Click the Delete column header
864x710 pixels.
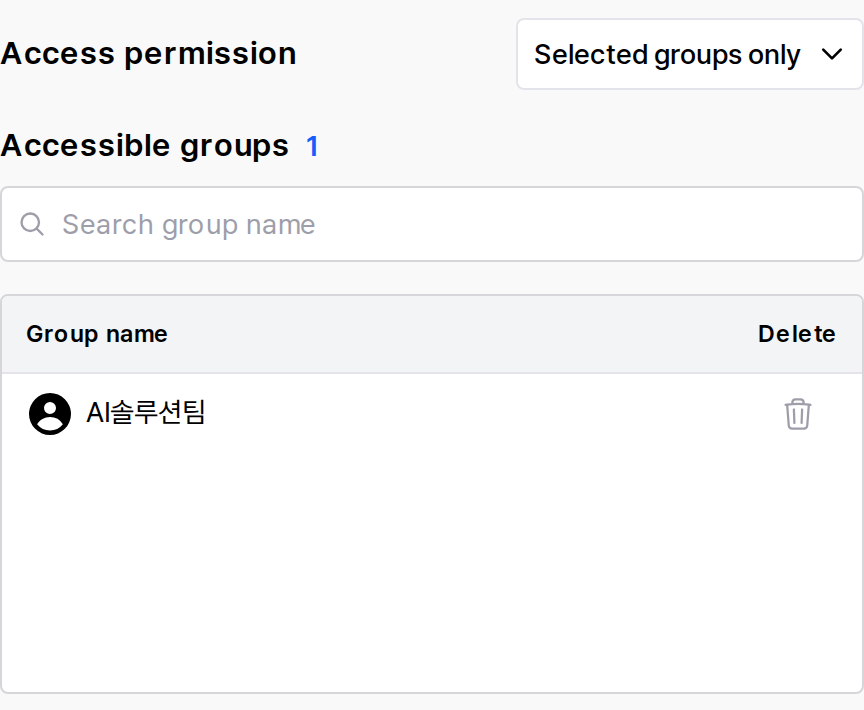tap(797, 334)
